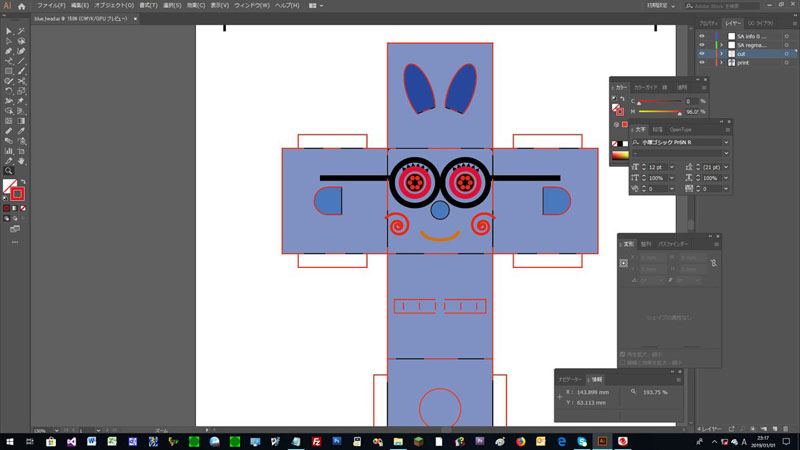Screen dimensions: 800x450
Task: Expand the 'SA regma' layer
Action: (721, 45)
